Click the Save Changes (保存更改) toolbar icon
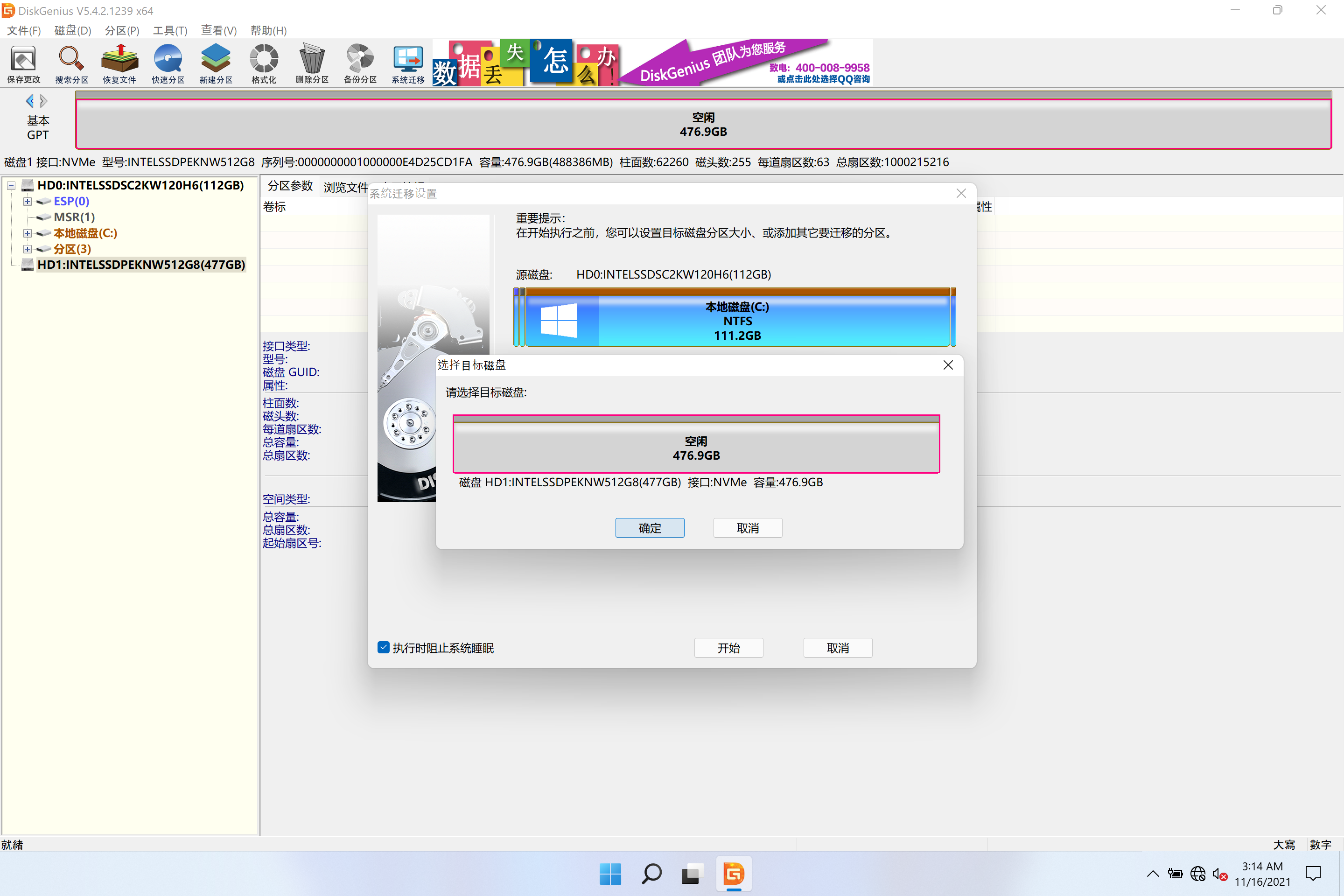This screenshot has width=1344, height=896. (x=23, y=64)
